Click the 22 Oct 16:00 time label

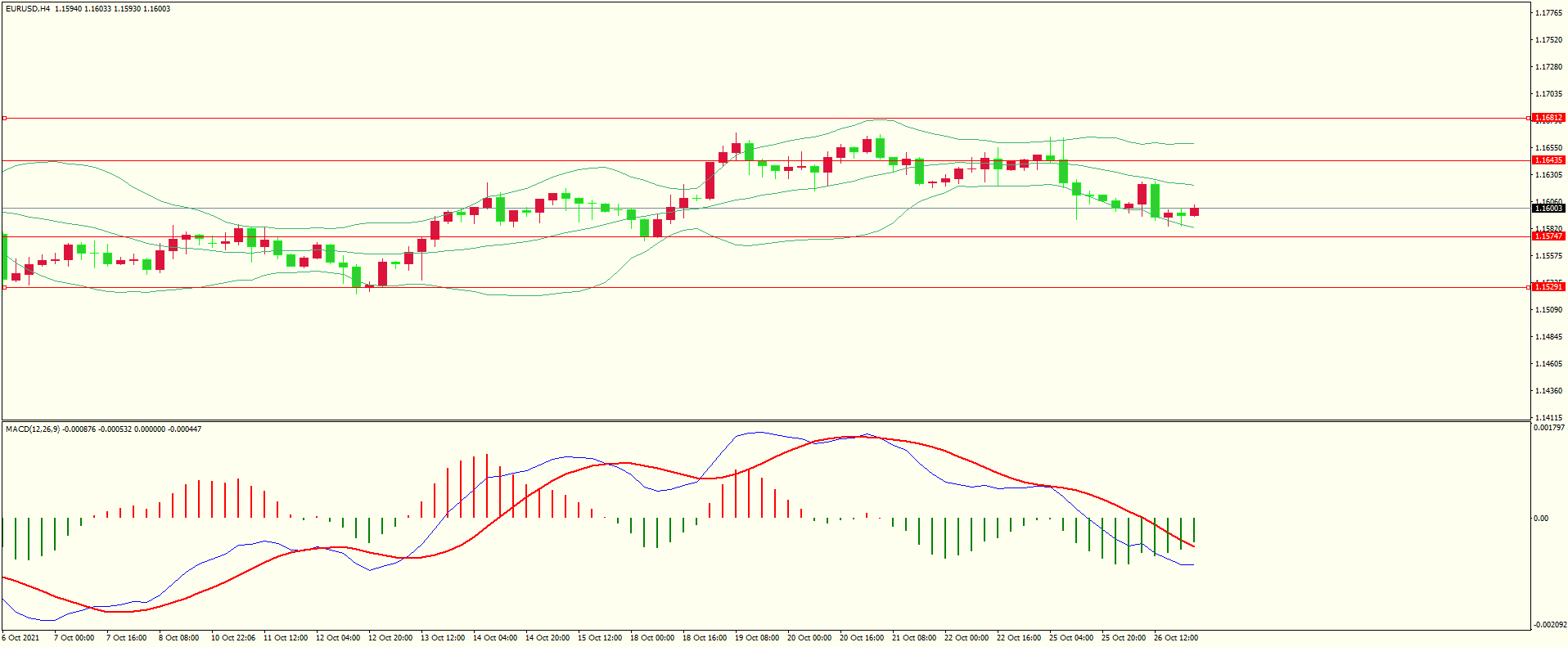(x=1019, y=638)
